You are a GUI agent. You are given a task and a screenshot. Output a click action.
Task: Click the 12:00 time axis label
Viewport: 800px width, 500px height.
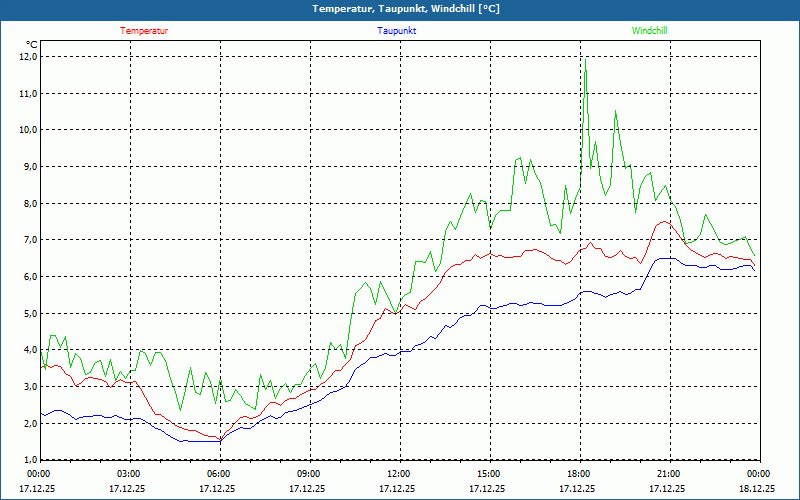point(398,474)
